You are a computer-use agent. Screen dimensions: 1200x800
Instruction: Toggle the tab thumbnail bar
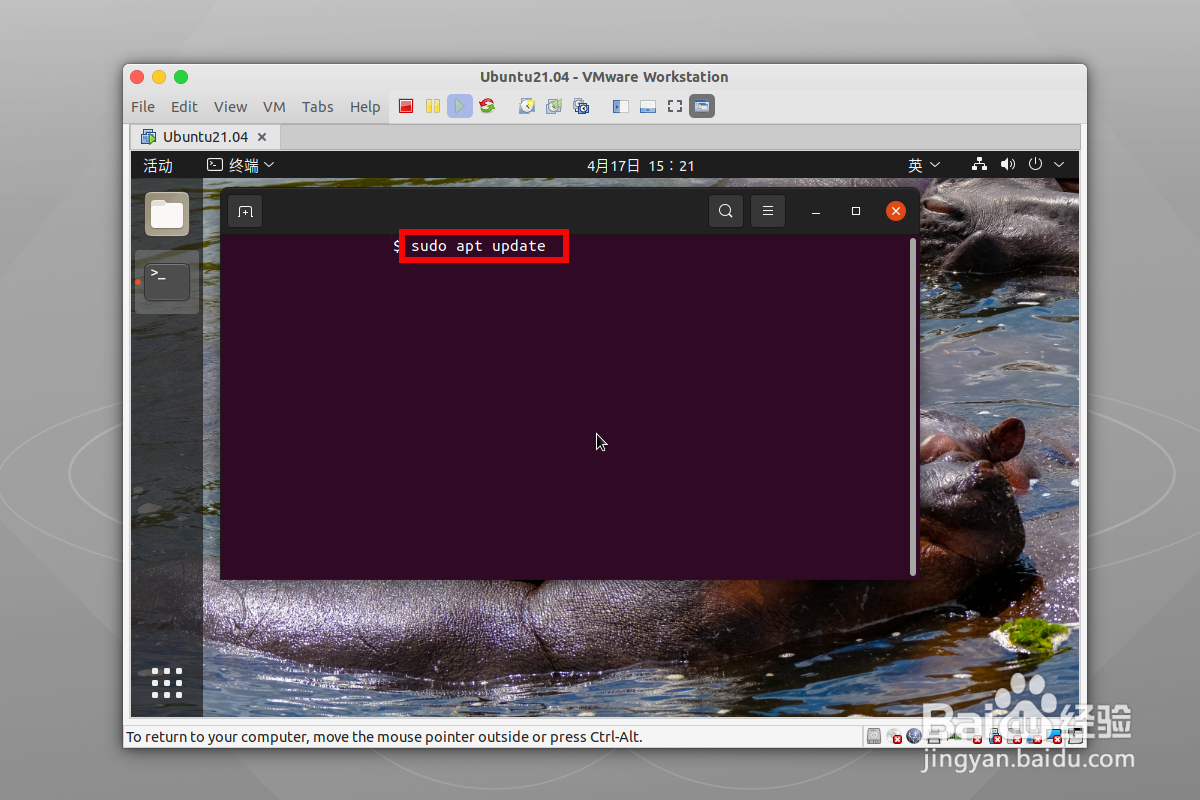tap(648, 106)
